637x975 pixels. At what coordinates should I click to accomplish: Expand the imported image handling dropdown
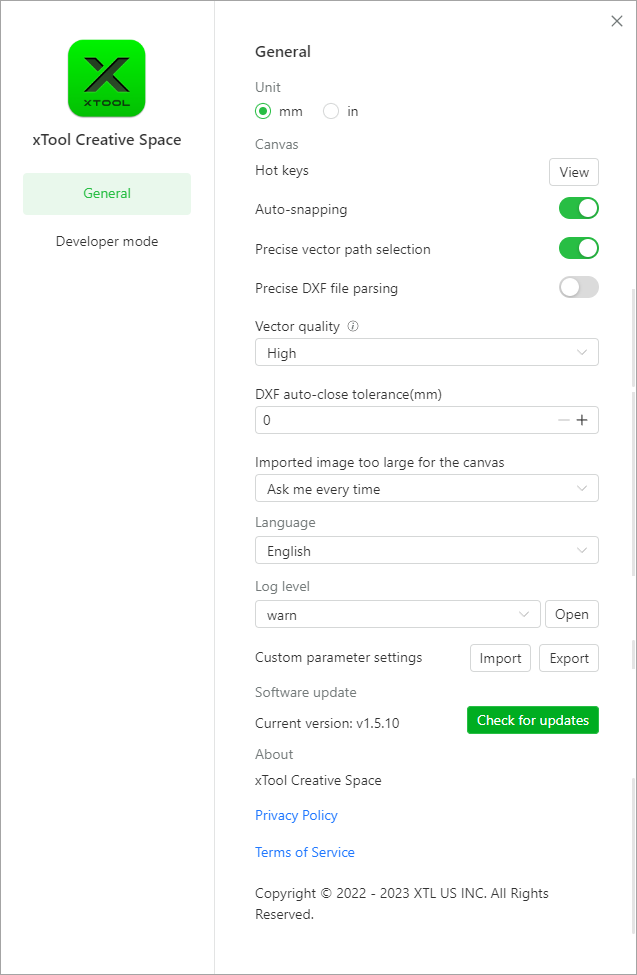click(x=426, y=488)
